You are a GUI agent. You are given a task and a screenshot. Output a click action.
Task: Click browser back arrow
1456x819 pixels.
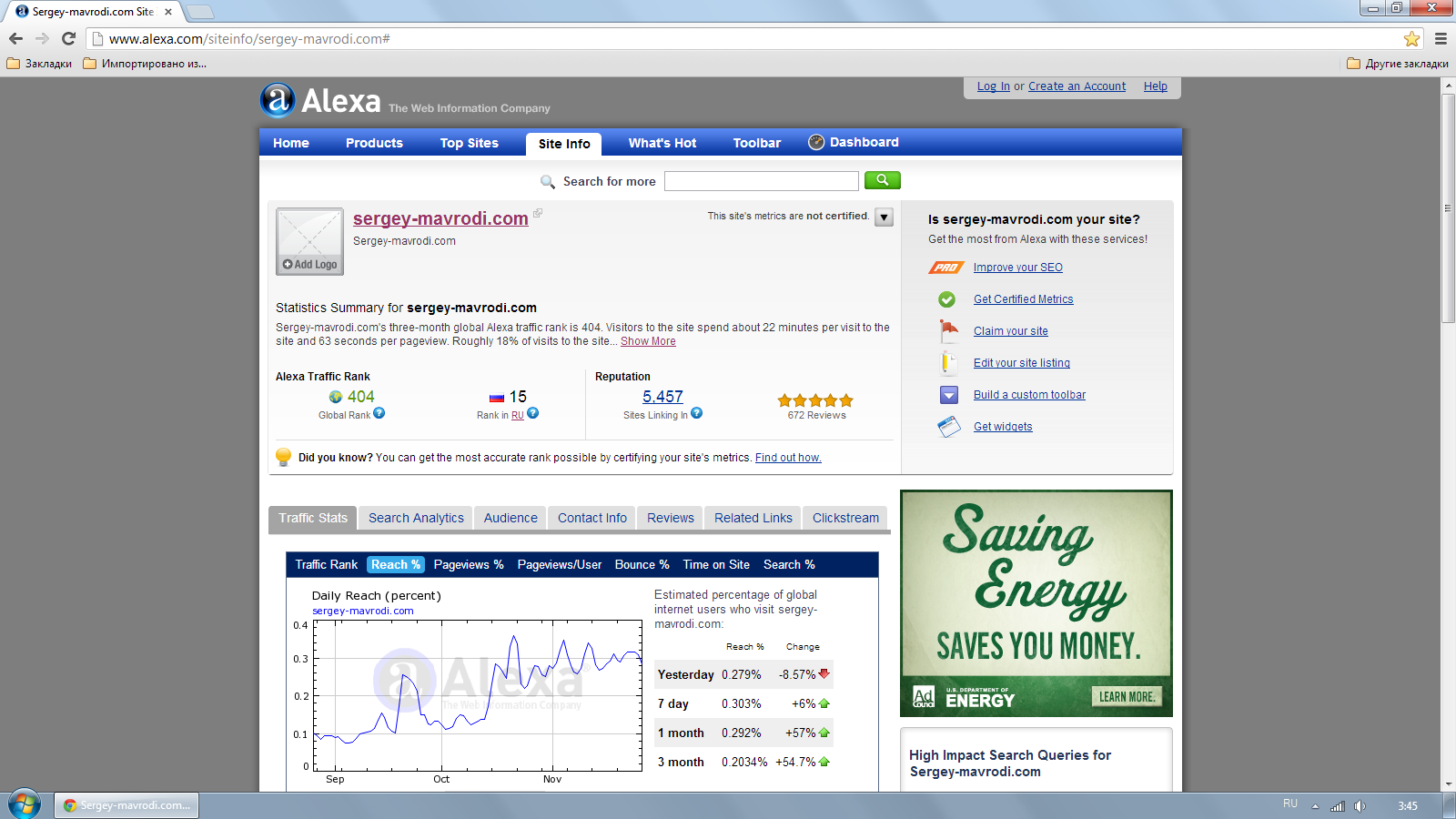(x=15, y=38)
